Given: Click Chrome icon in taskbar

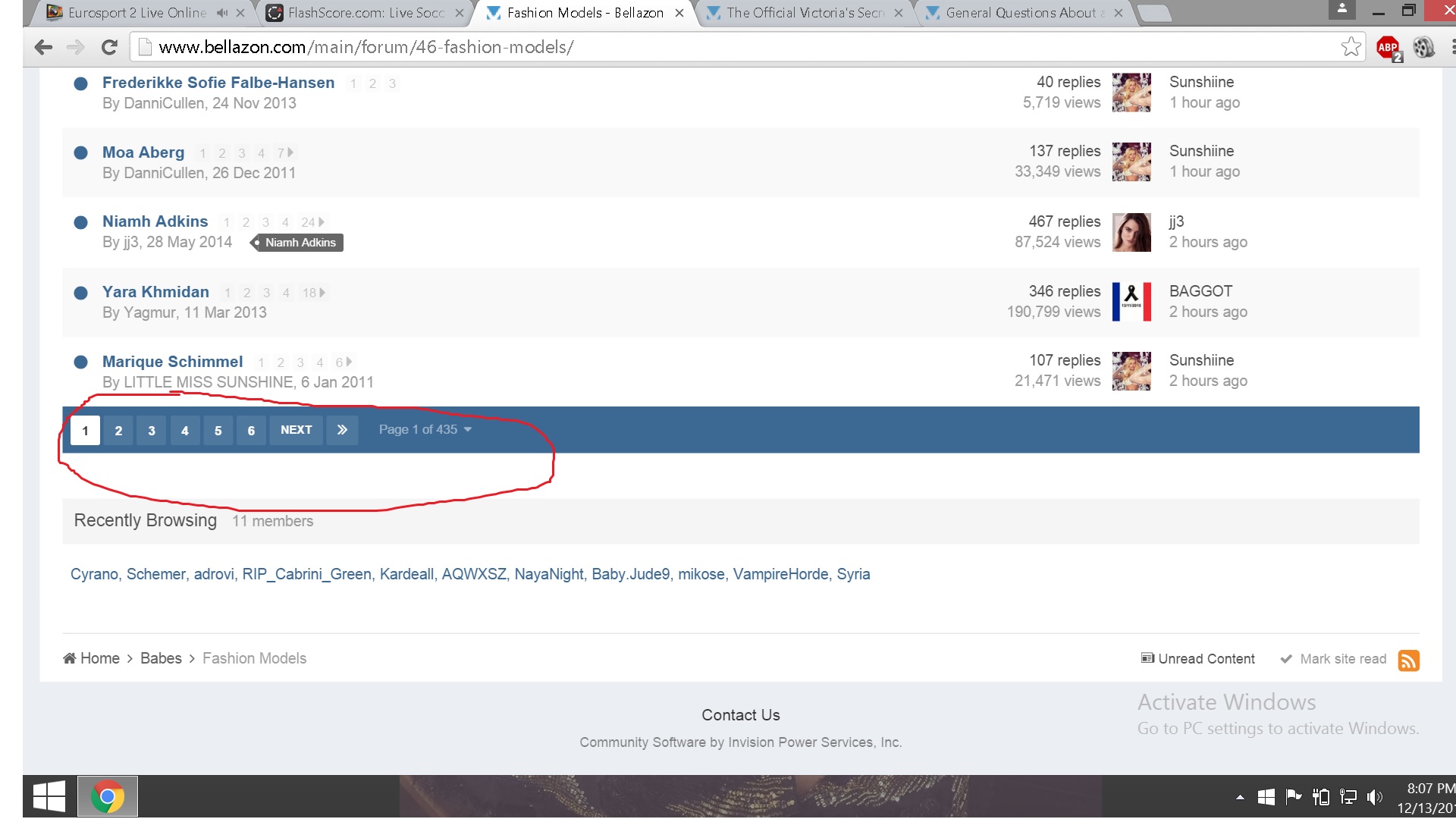Looking at the screenshot, I should [107, 796].
